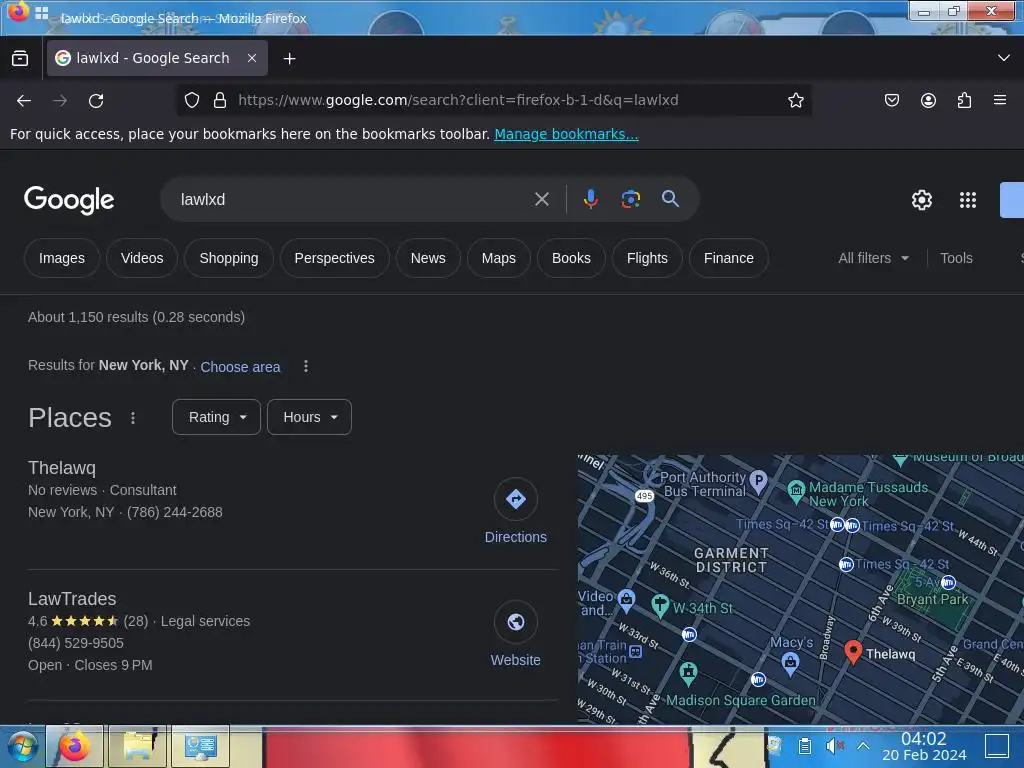Open the file manager from taskbar
The height and width of the screenshot is (768, 1024).
point(138,746)
